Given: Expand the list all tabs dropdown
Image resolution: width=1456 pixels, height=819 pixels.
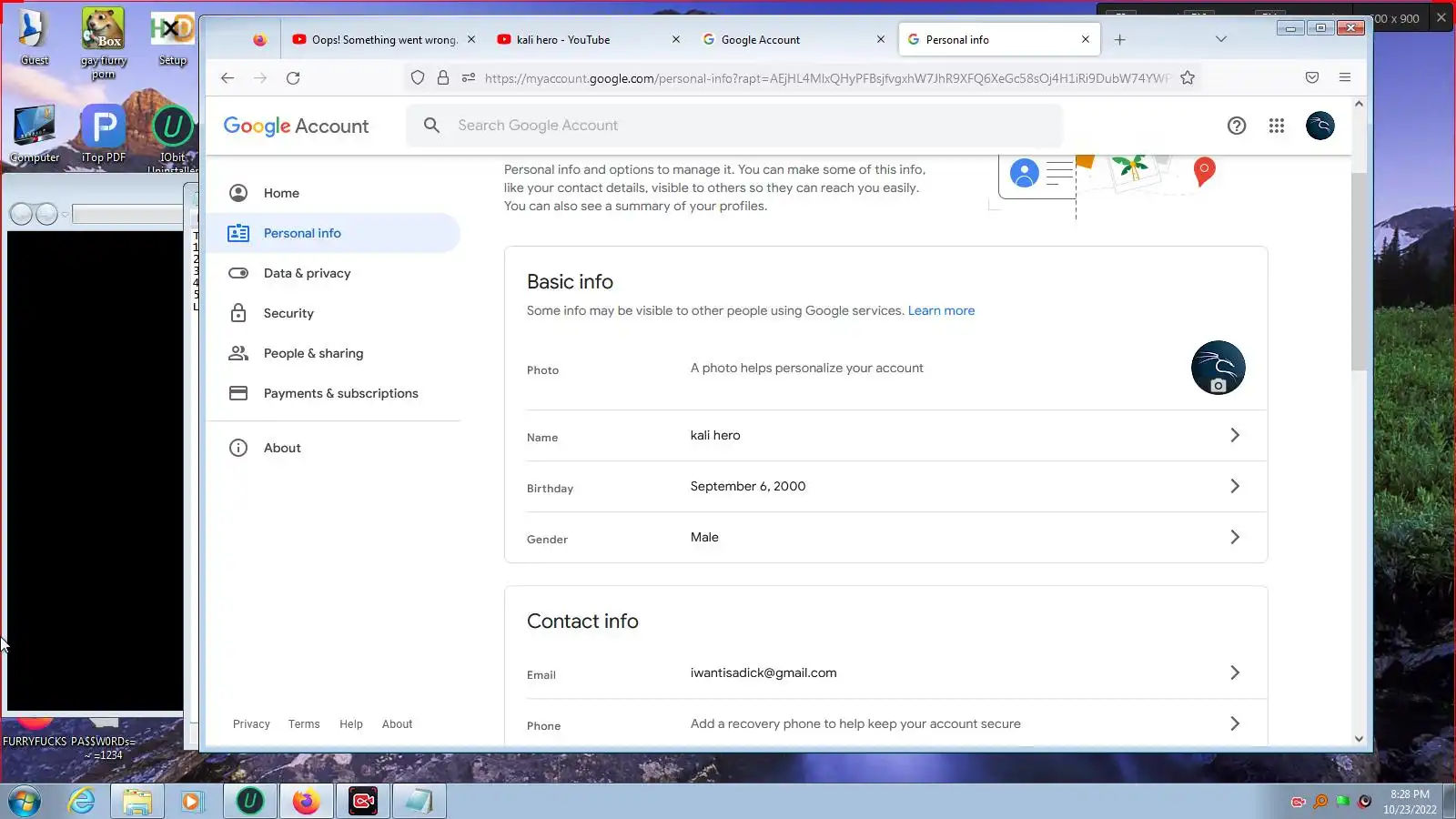Looking at the screenshot, I should click(x=1221, y=40).
